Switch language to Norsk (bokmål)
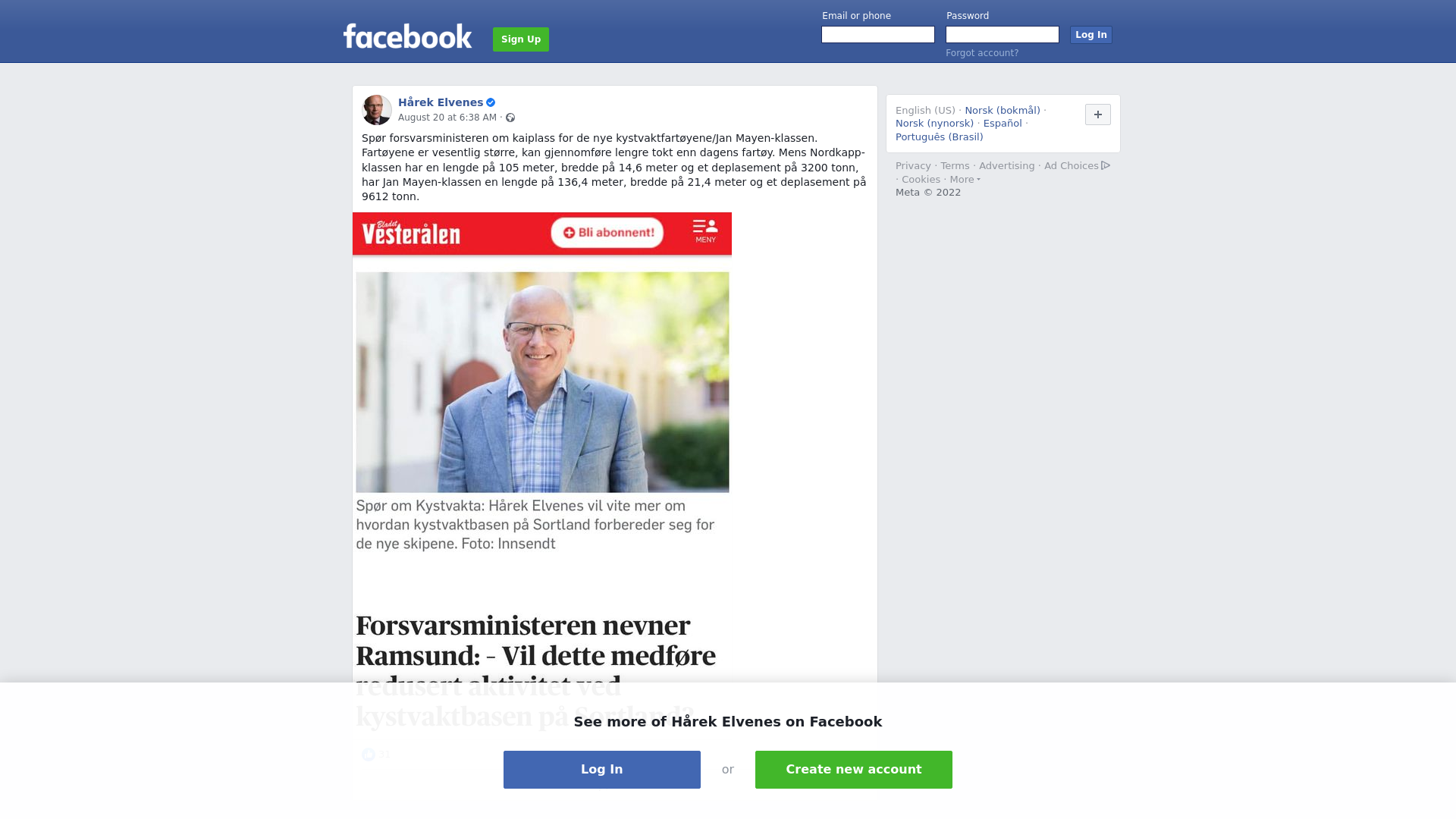Image resolution: width=1456 pixels, height=819 pixels. (x=1003, y=111)
